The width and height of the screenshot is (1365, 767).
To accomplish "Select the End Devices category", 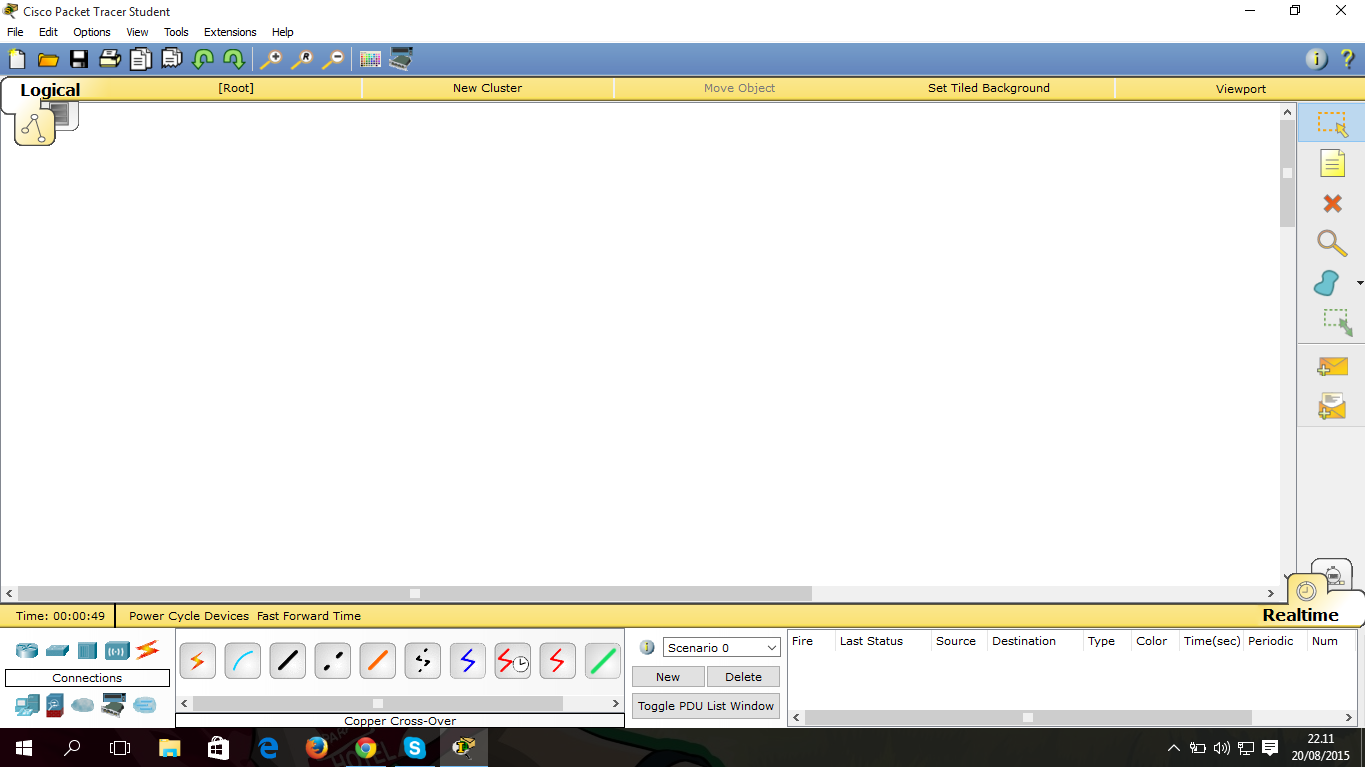I will [26, 705].
